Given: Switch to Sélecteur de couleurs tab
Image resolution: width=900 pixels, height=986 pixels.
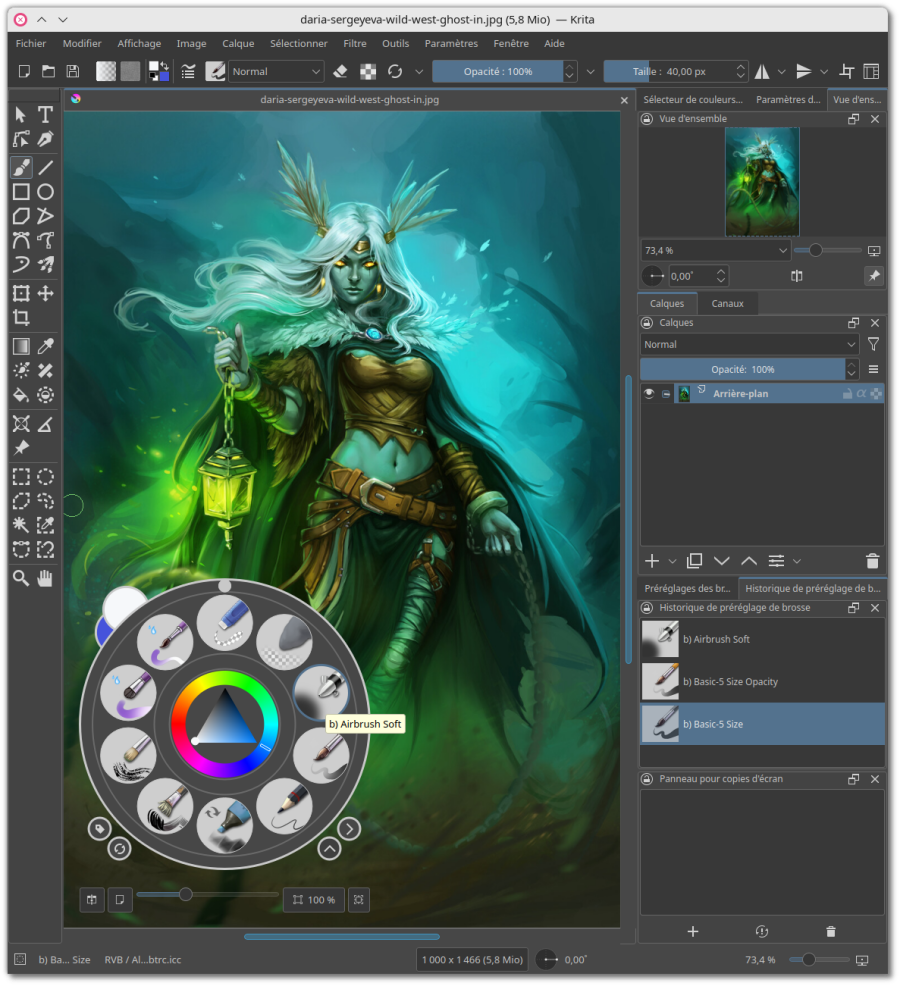Looking at the screenshot, I should pyautogui.click(x=692, y=99).
